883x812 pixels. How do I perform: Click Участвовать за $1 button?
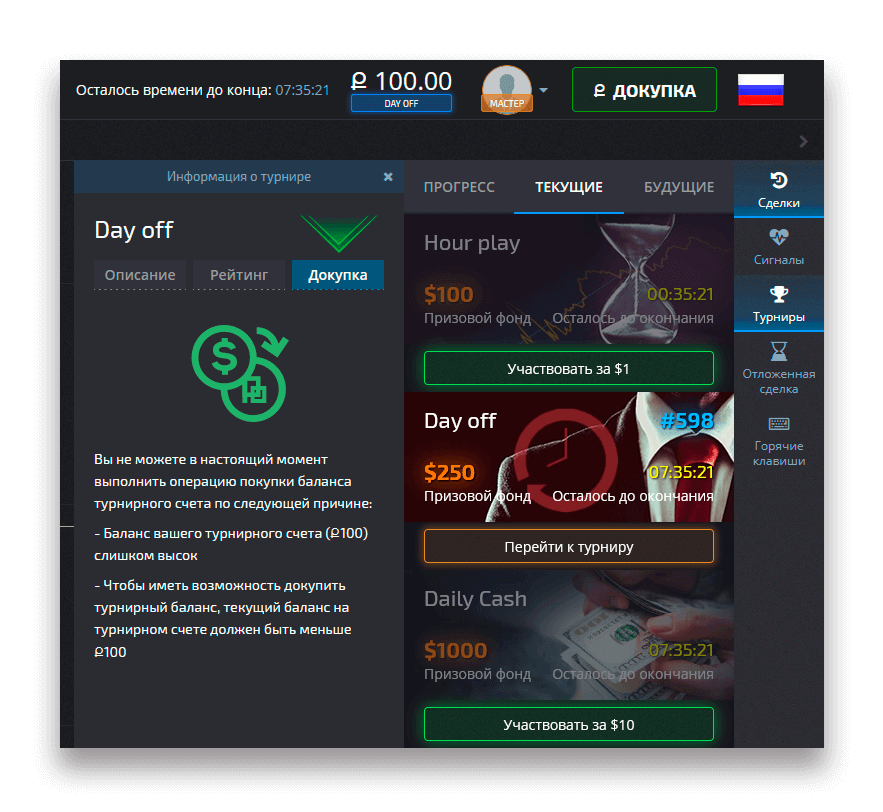coord(569,368)
